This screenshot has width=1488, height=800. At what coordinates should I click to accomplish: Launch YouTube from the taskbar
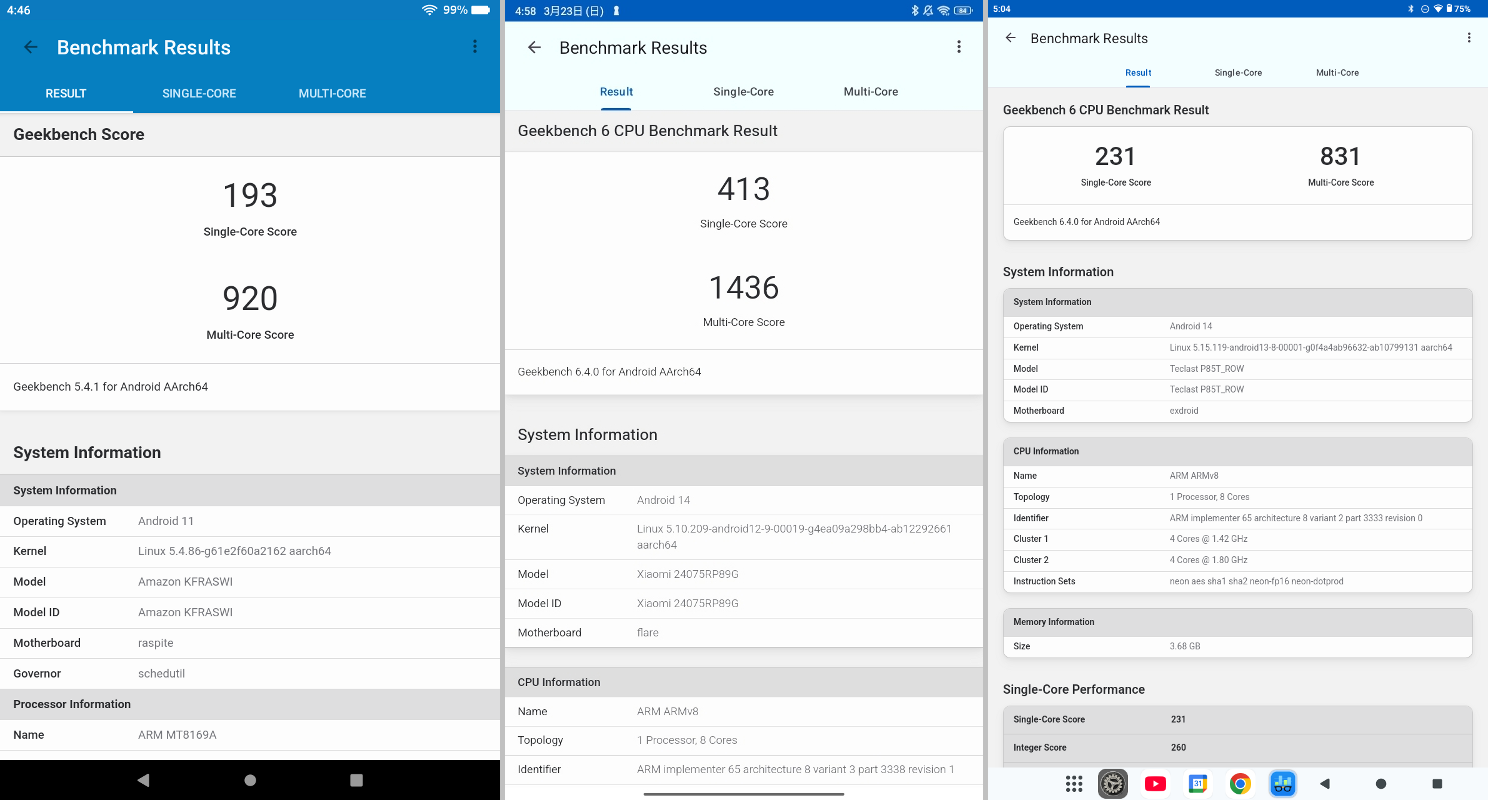[1155, 783]
